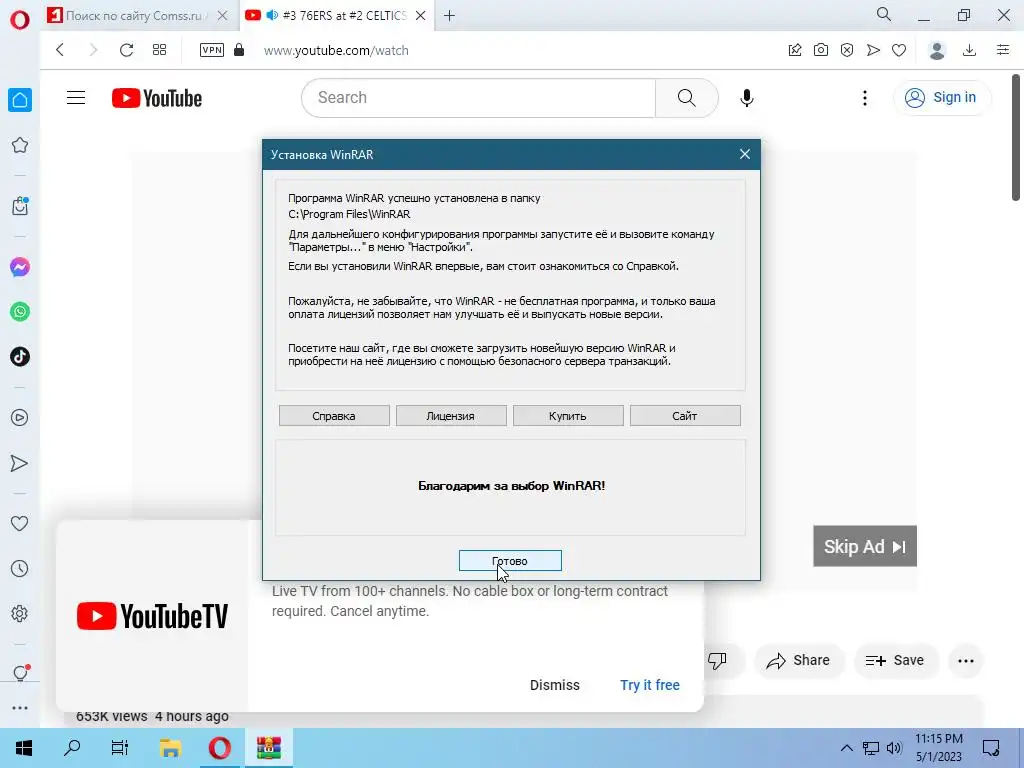Open the shopping bag sidebar icon
This screenshot has height=768, width=1024.
tap(20, 206)
